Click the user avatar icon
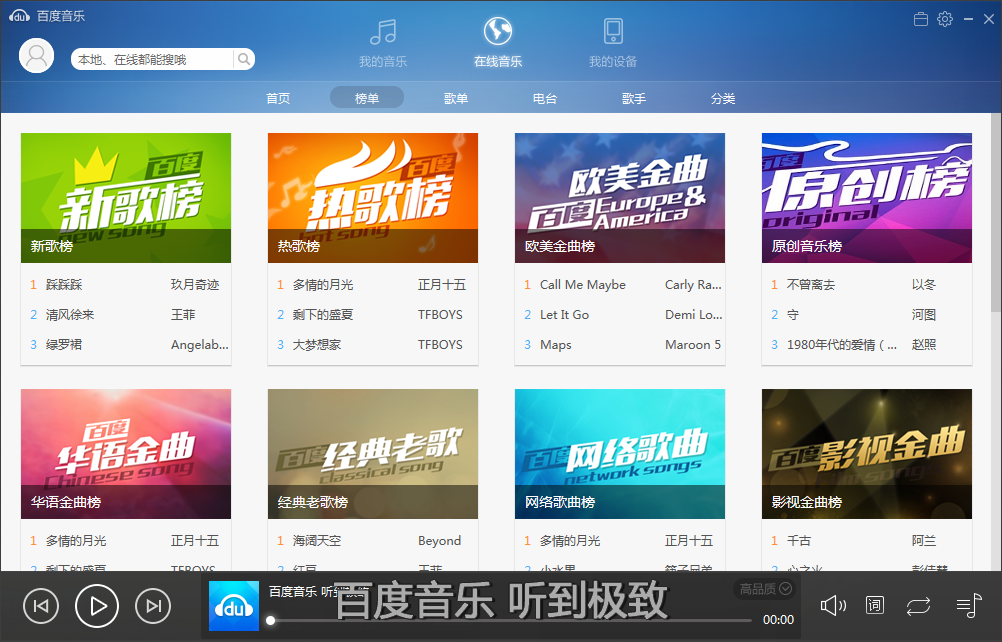 (x=37, y=56)
